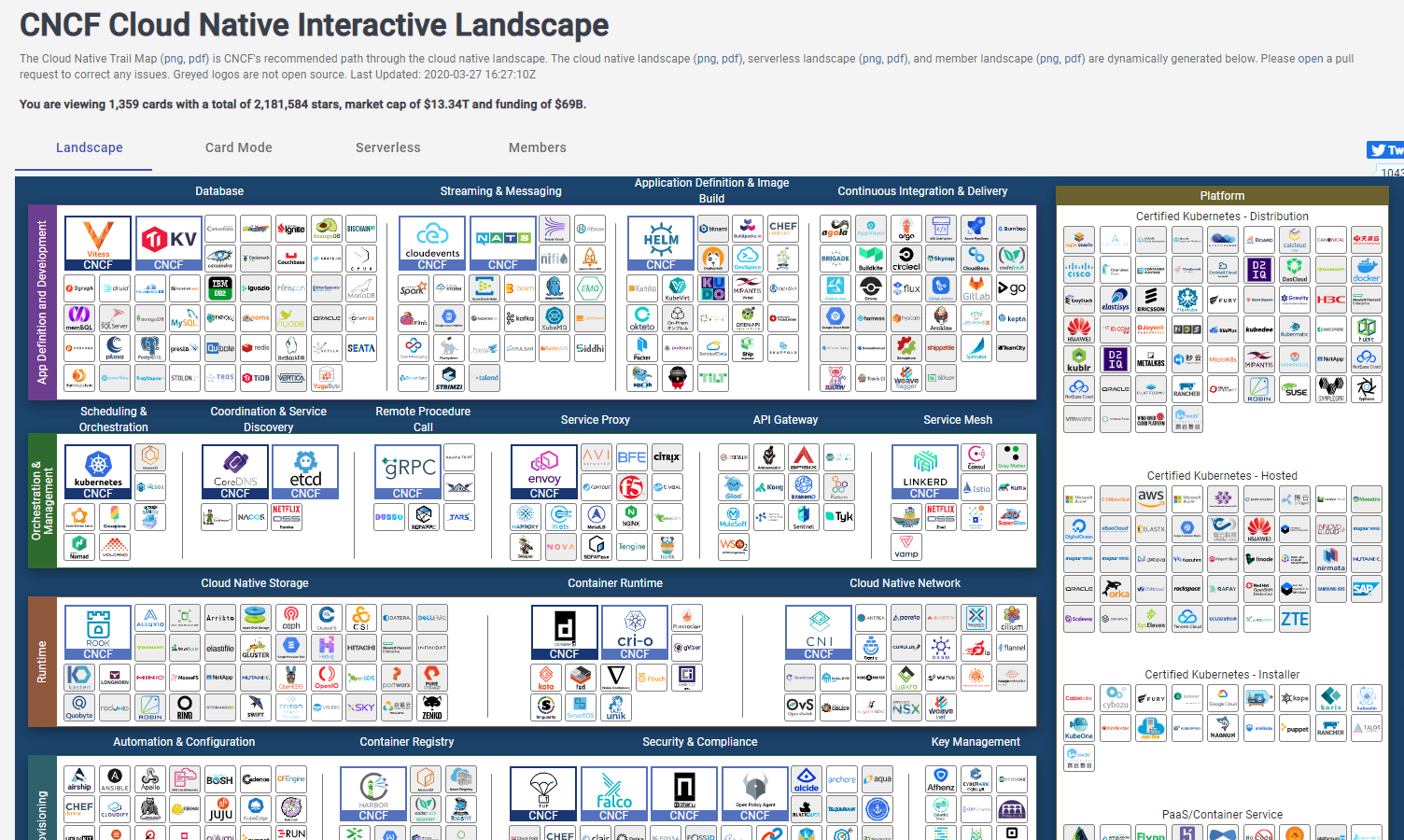Select the Istio service mesh logo
The width and height of the screenshot is (1404, 840).
point(976,486)
